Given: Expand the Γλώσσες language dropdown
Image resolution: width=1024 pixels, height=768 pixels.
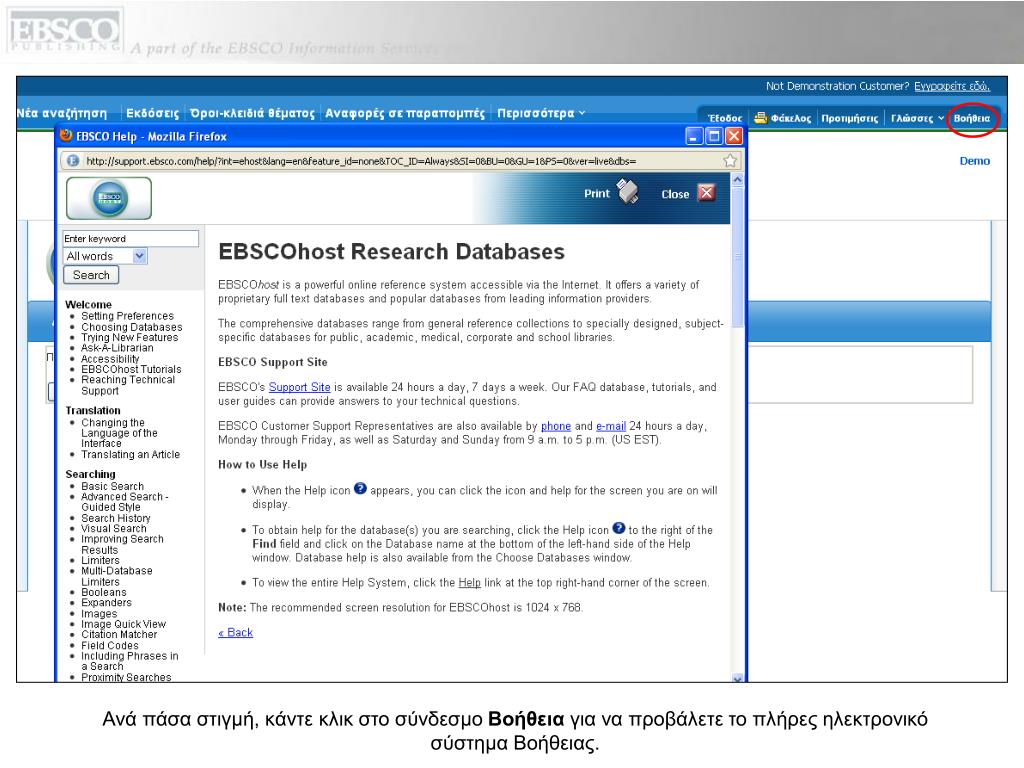Looking at the screenshot, I should pos(917,118).
